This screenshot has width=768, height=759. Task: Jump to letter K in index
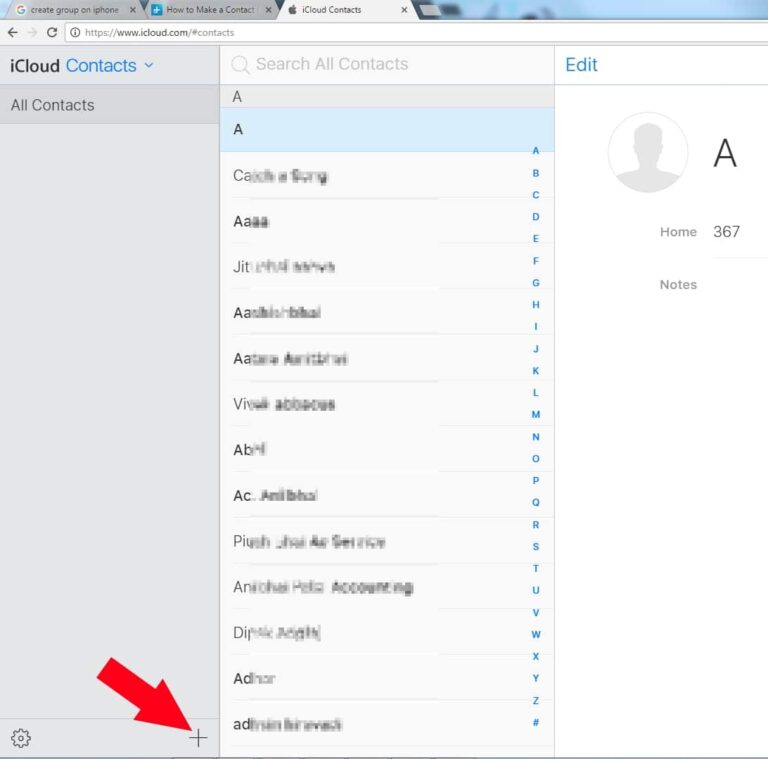point(536,371)
